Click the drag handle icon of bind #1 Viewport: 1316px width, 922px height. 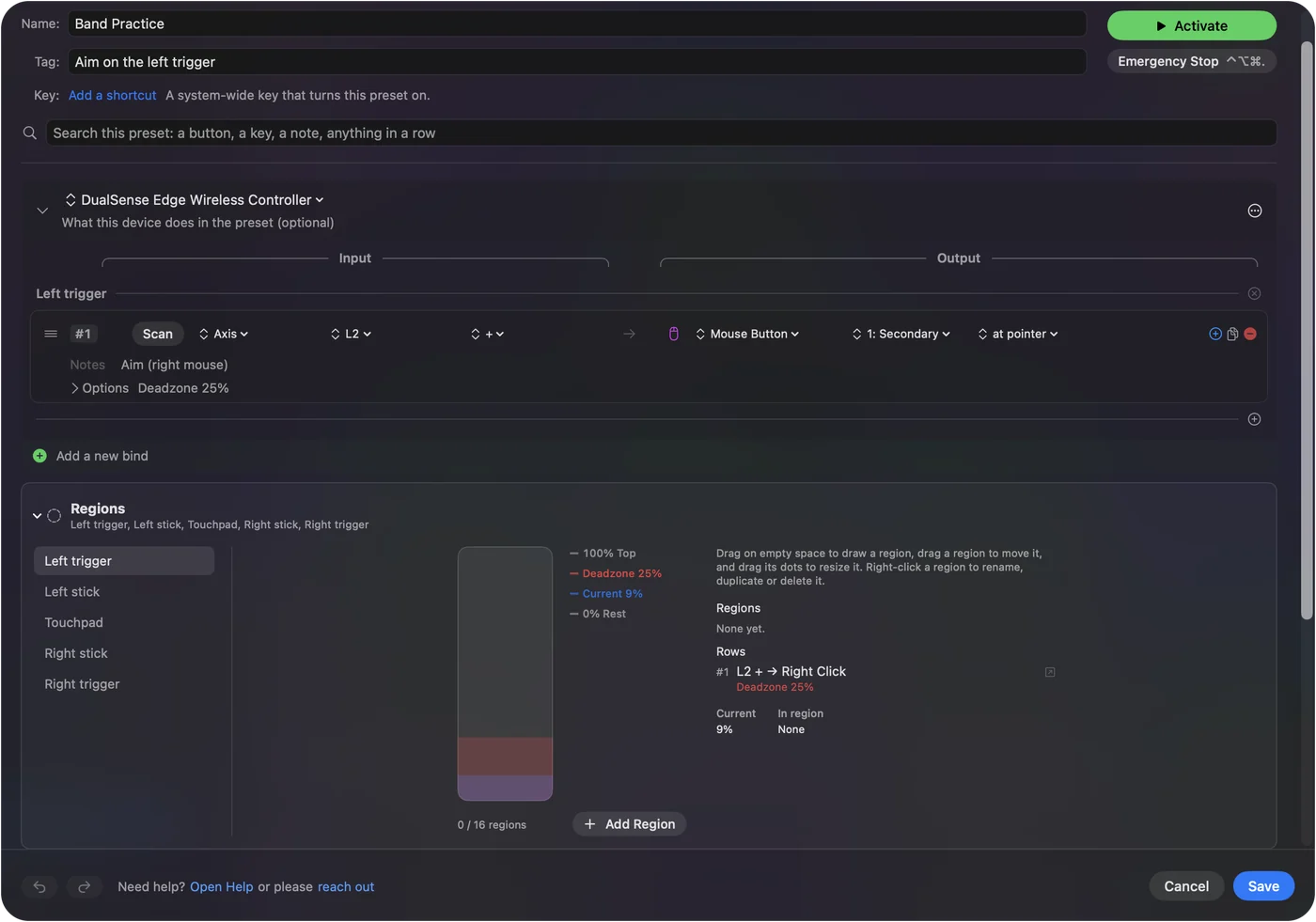pos(51,334)
